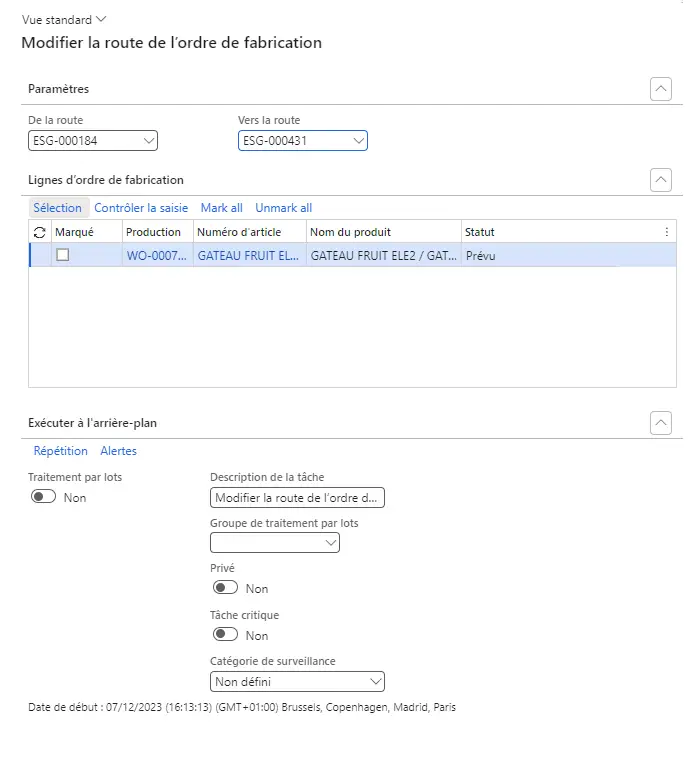Select the Prévu status cell

(569, 256)
